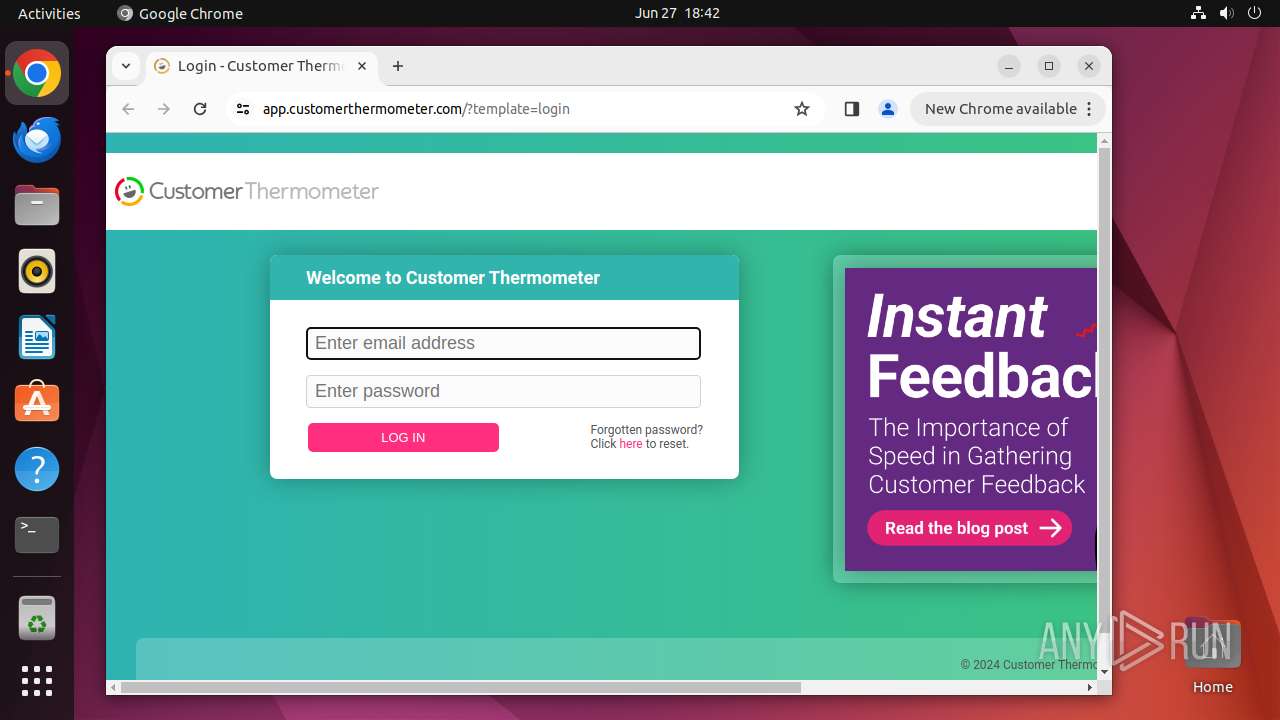
Task: Click the scroll-left arrow of horizontal scrollbar
Action: click(113, 687)
